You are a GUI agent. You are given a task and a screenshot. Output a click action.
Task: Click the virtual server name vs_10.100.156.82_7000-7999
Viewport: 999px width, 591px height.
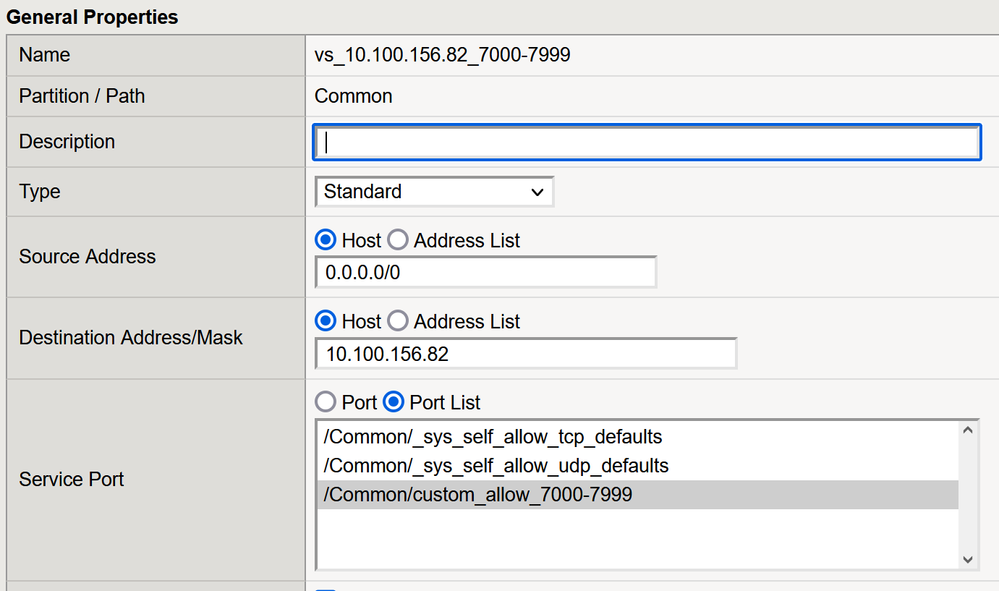click(442, 55)
